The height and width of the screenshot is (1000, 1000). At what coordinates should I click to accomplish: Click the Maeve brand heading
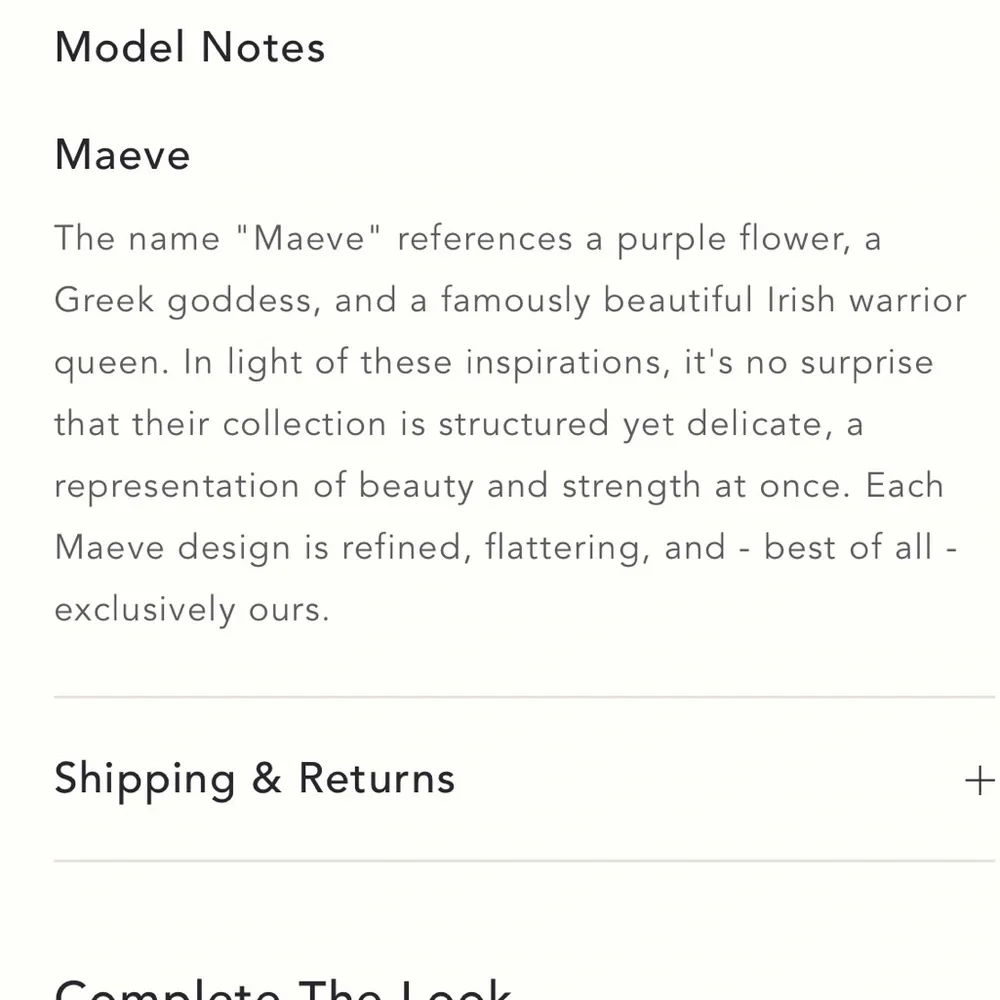122,154
